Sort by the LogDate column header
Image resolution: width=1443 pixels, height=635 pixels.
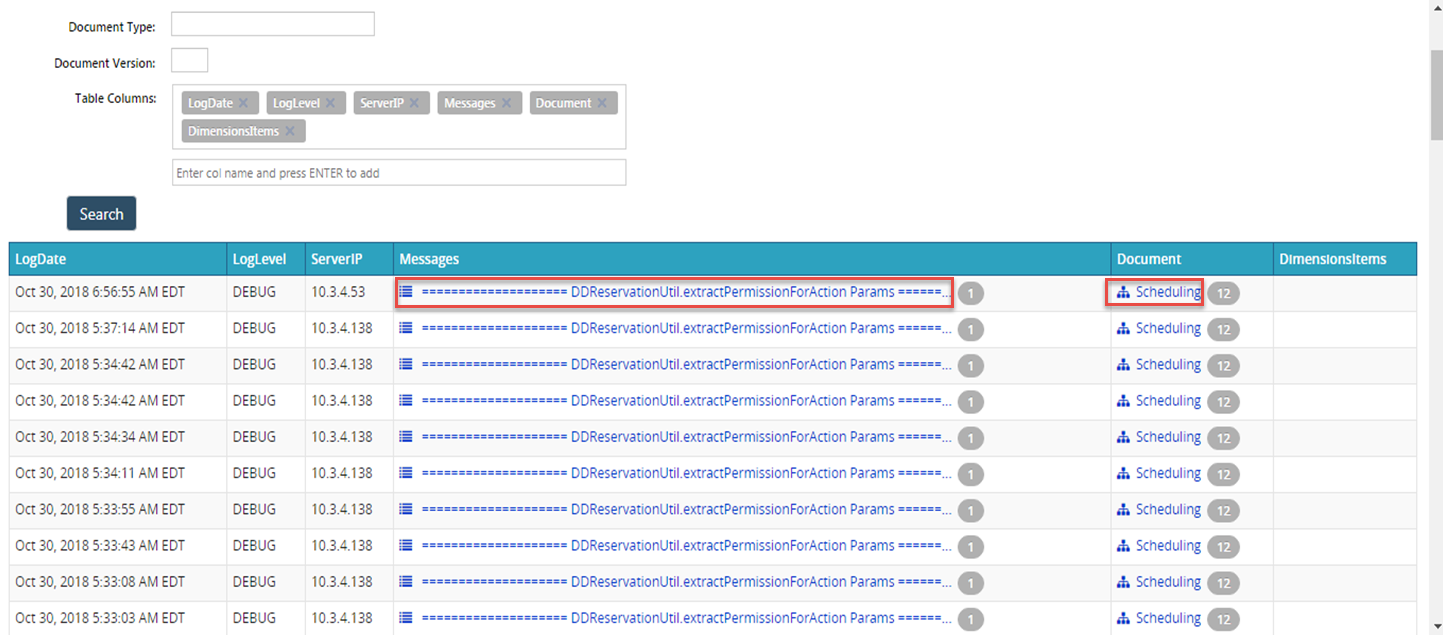pos(41,259)
